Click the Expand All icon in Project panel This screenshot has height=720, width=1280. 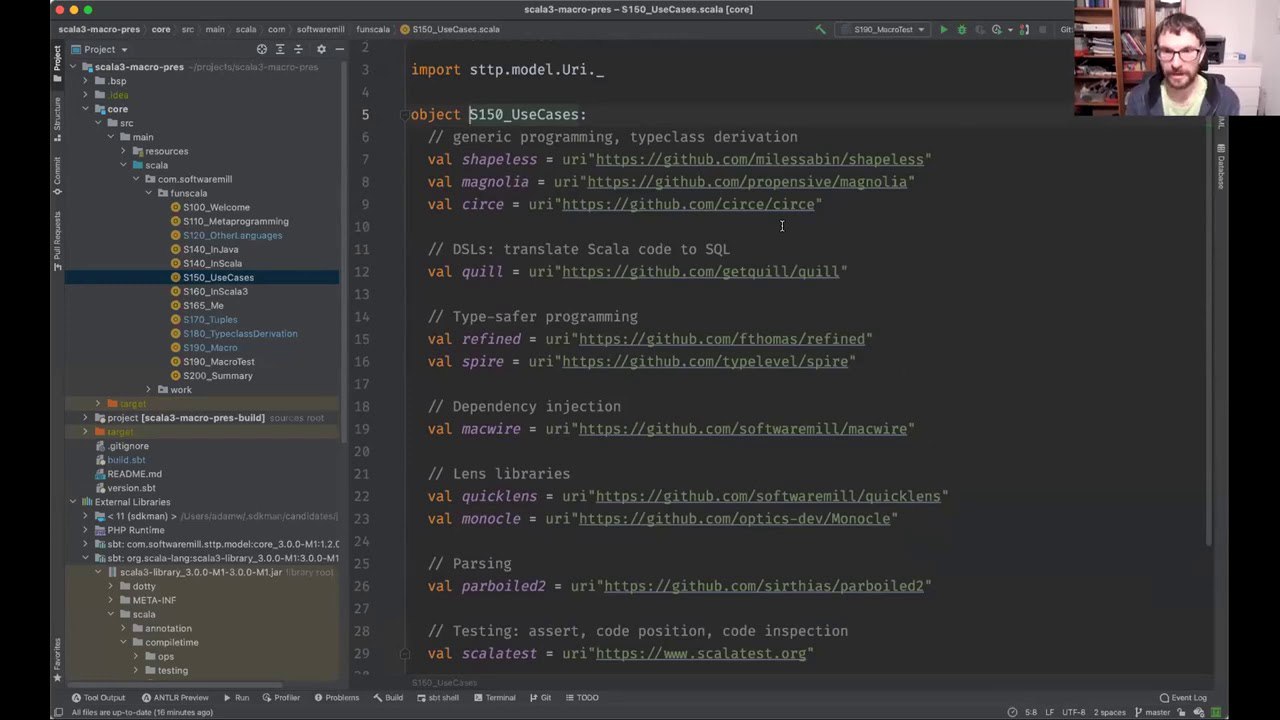point(280,49)
